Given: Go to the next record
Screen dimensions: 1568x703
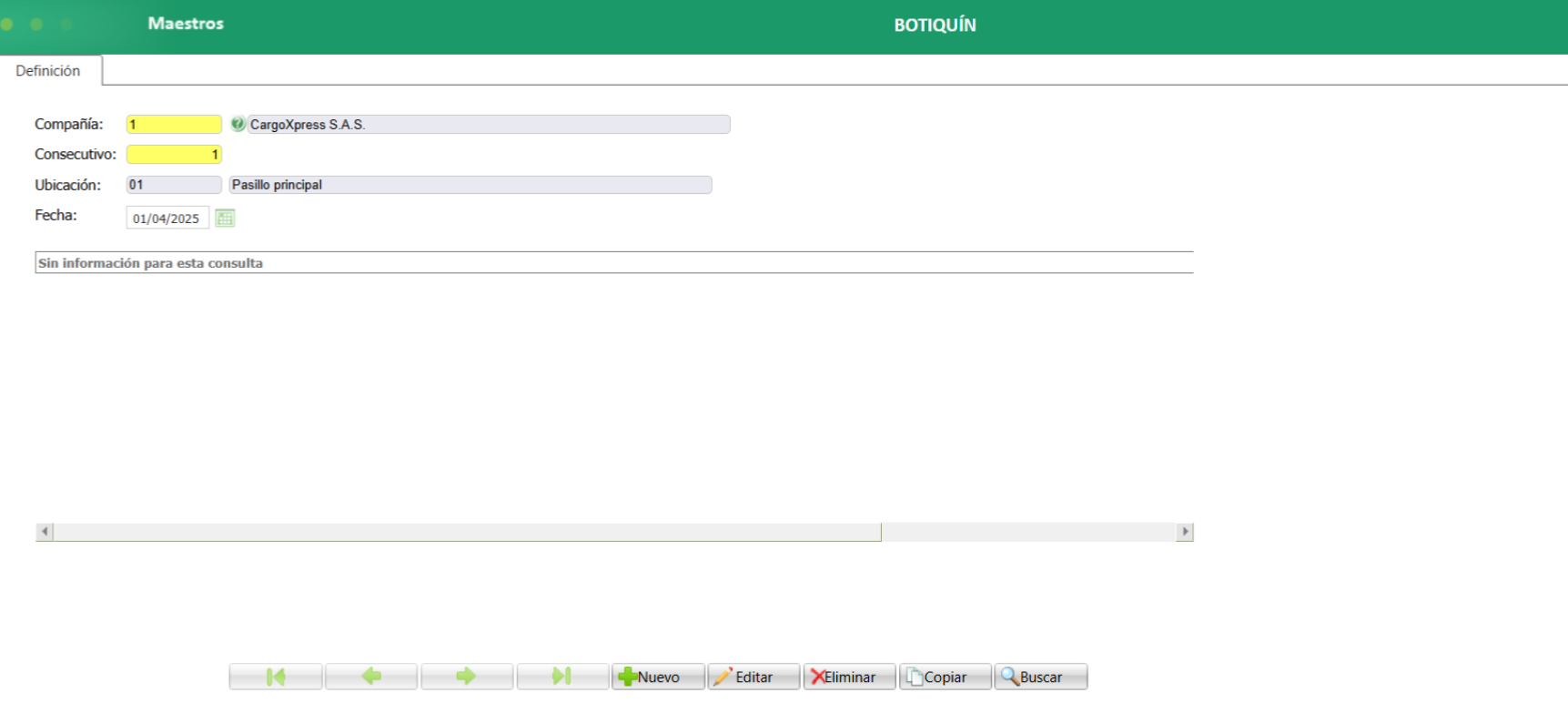Looking at the screenshot, I should (467, 677).
